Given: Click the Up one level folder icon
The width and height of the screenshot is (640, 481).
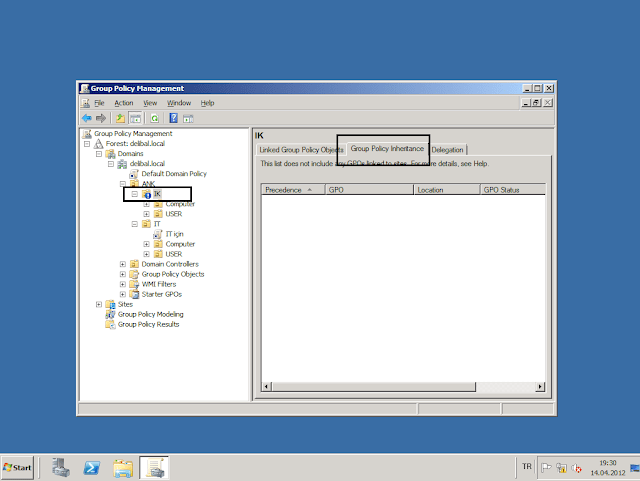Looking at the screenshot, I should click(x=120, y=118).
